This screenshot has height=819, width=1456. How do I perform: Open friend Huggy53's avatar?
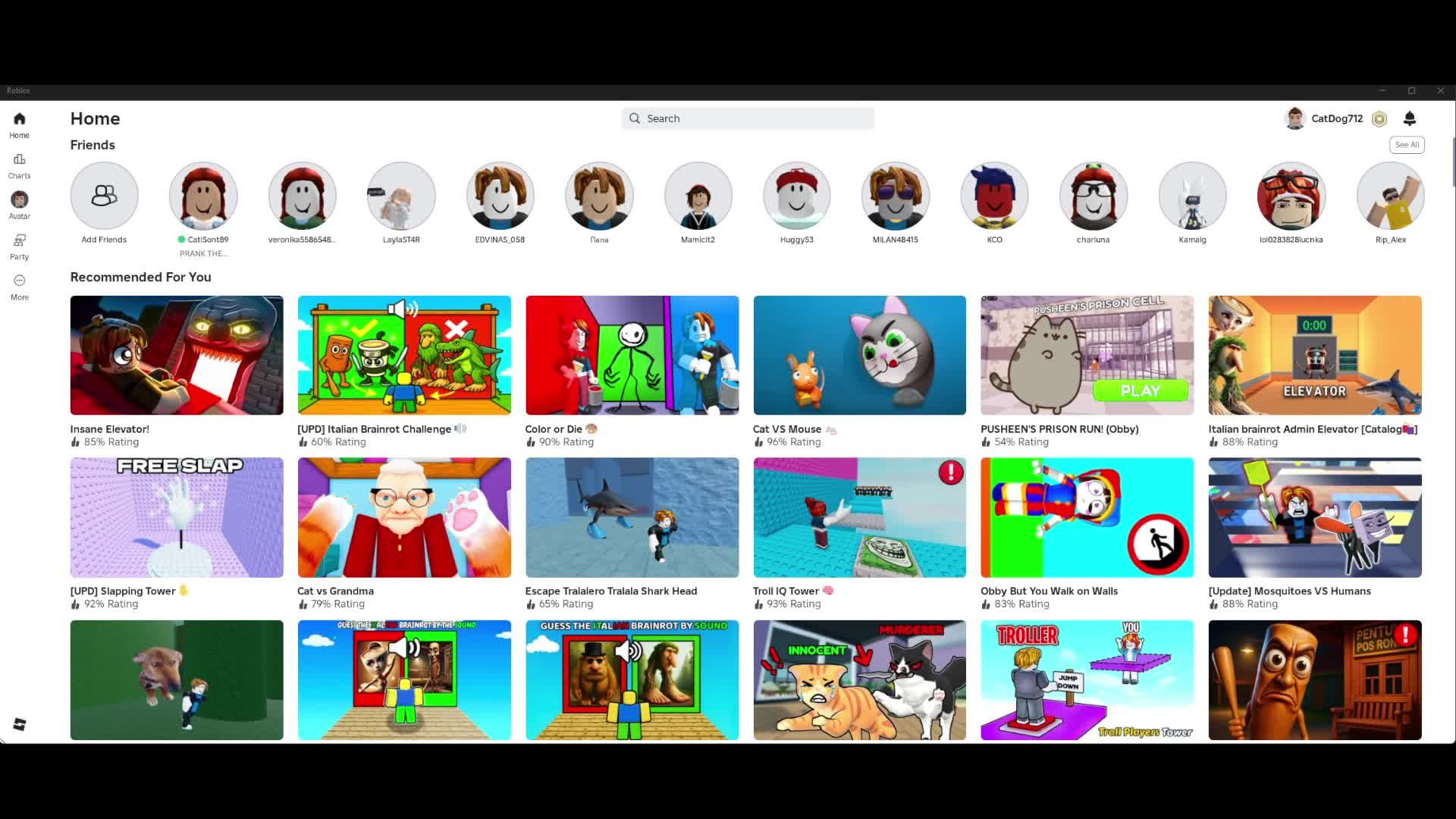pyautogui.click(x=797, y=196)
